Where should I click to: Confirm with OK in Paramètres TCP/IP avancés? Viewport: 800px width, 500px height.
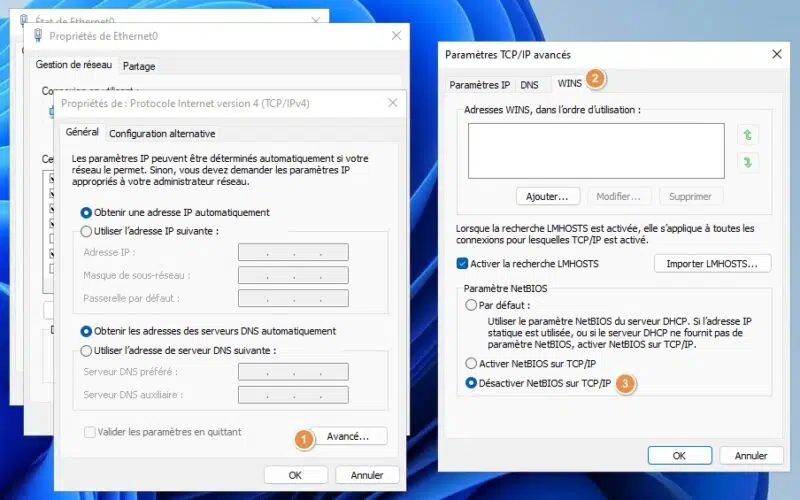[680, 456]
